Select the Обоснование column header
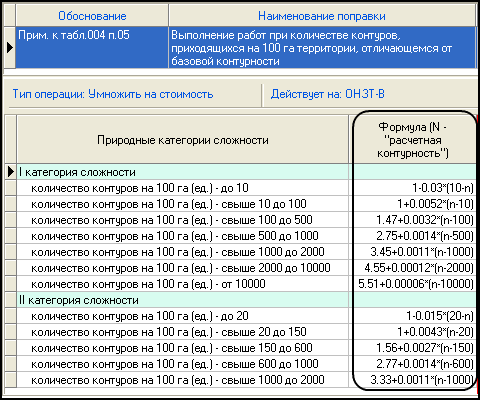Image resolution: width=480 pixels, height=400 pixels. coord(92,16)
